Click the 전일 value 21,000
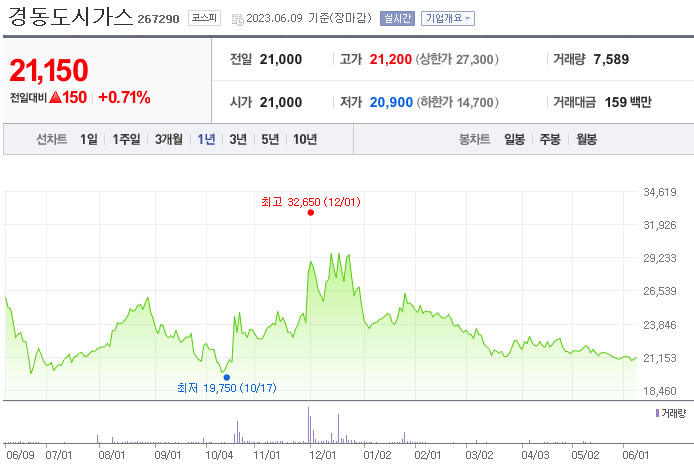This screenshot has height=475, width=694. [281, 59]
